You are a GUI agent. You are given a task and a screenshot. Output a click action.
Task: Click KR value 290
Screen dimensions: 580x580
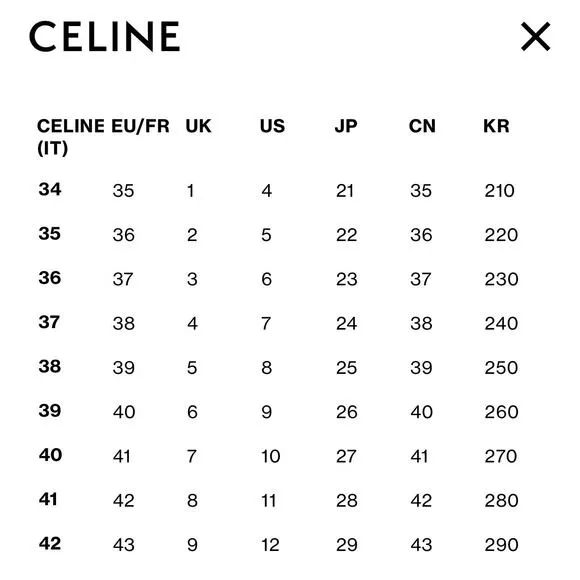[x=501, y=545]
